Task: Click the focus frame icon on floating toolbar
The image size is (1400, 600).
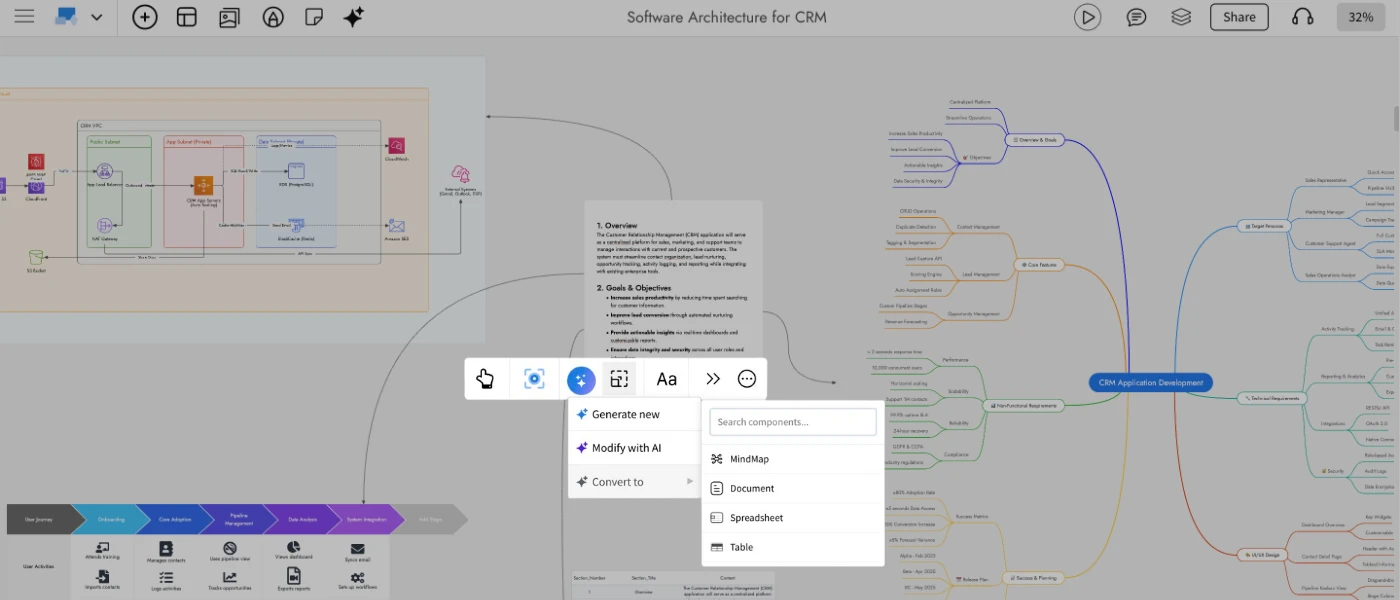Action: coord(533,379)
